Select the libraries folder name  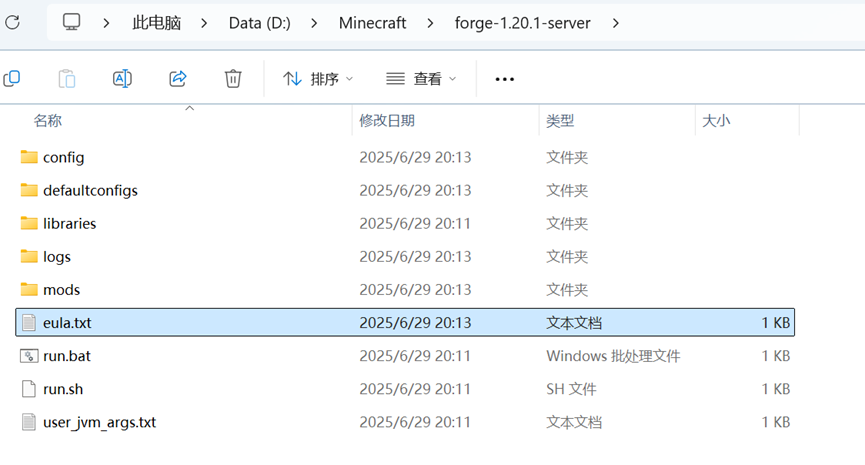click(70, 223)
